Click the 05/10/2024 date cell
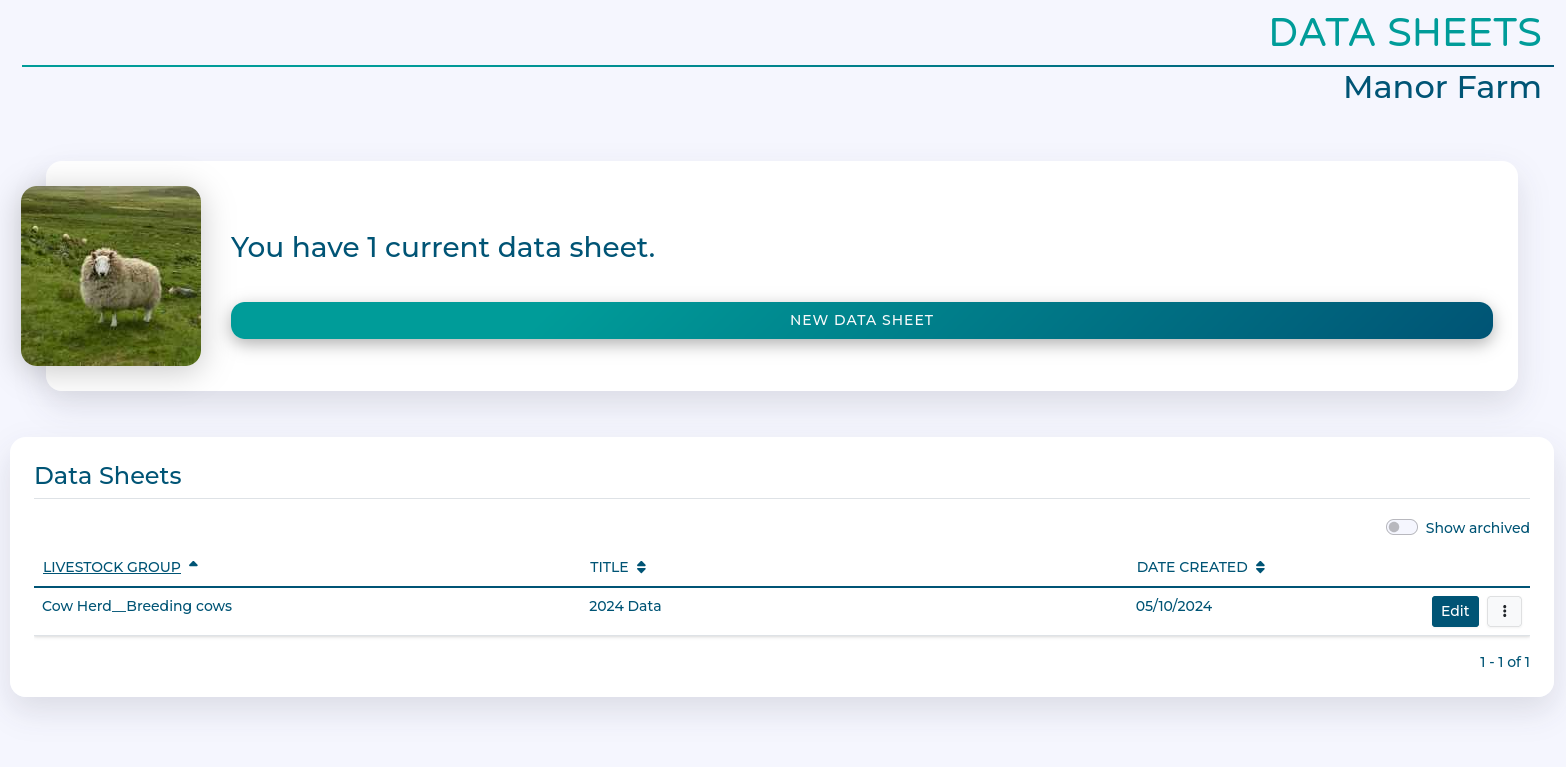This screenshot has height=767, width=1566. tap(1173, 605)
